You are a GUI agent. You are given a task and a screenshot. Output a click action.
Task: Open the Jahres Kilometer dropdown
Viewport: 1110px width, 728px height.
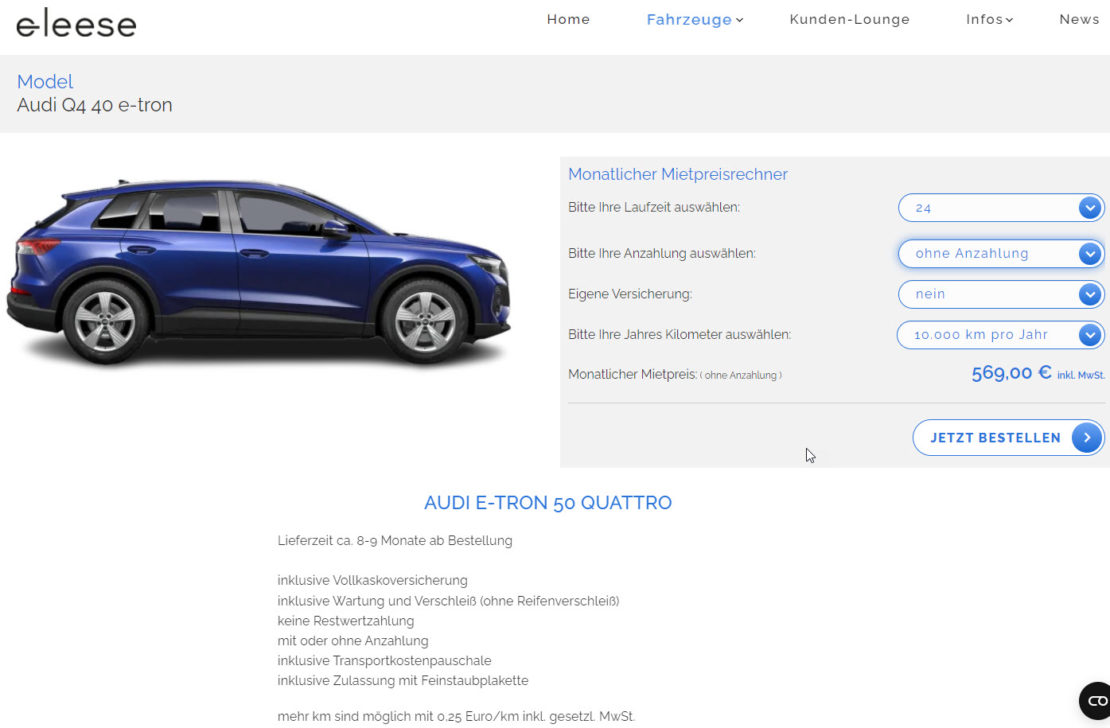pyautogui.click(x=1001, y=334)
